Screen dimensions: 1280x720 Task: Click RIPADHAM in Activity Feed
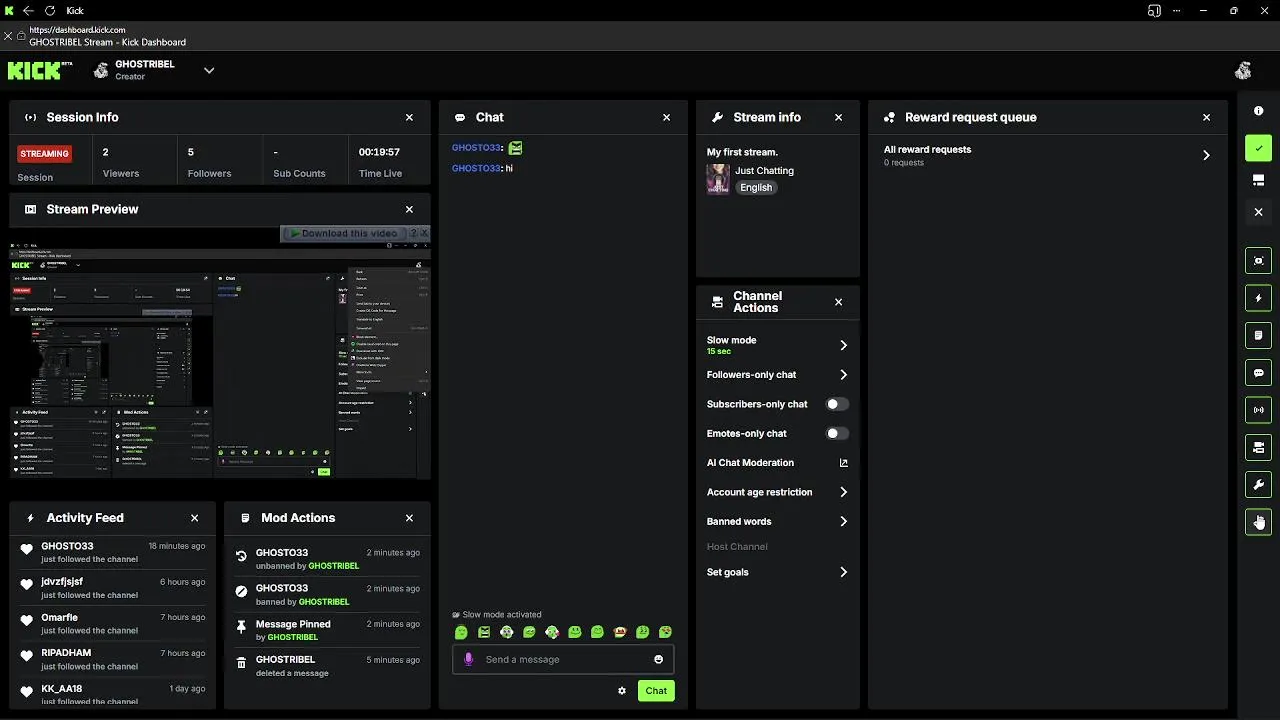(x=66, y=653)
